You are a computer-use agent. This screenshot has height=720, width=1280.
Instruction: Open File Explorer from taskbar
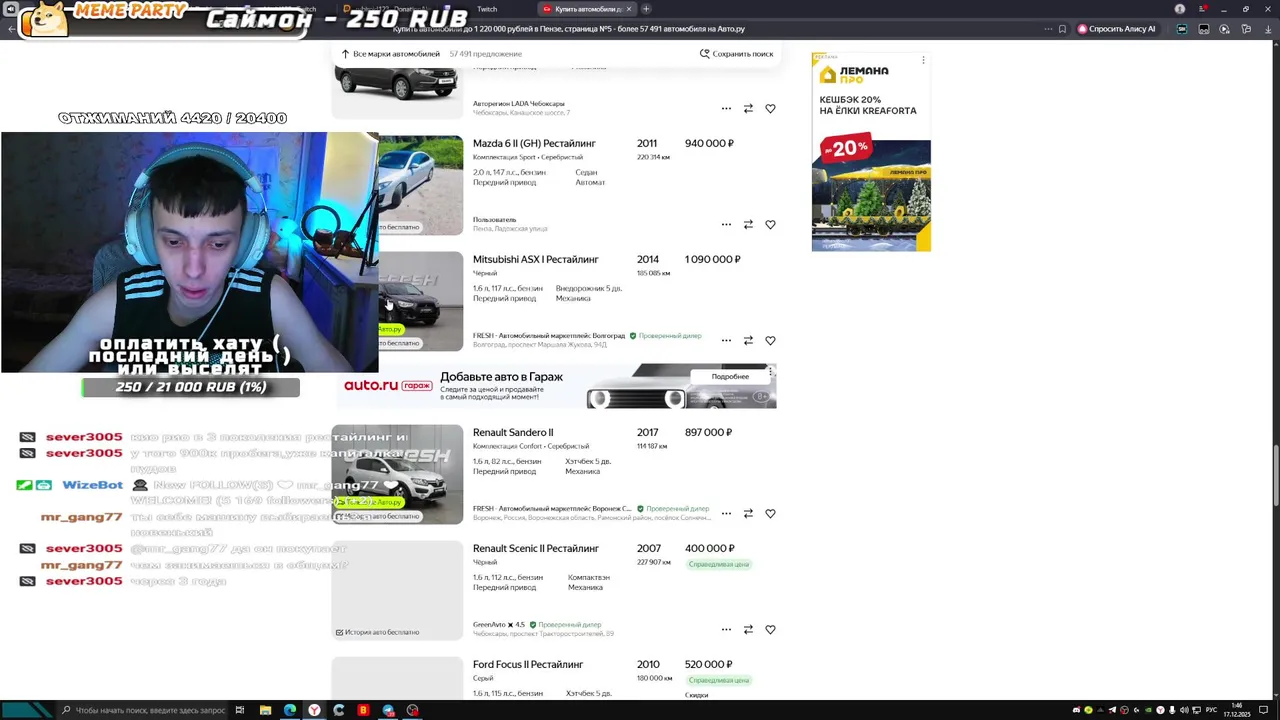(265, 710)
